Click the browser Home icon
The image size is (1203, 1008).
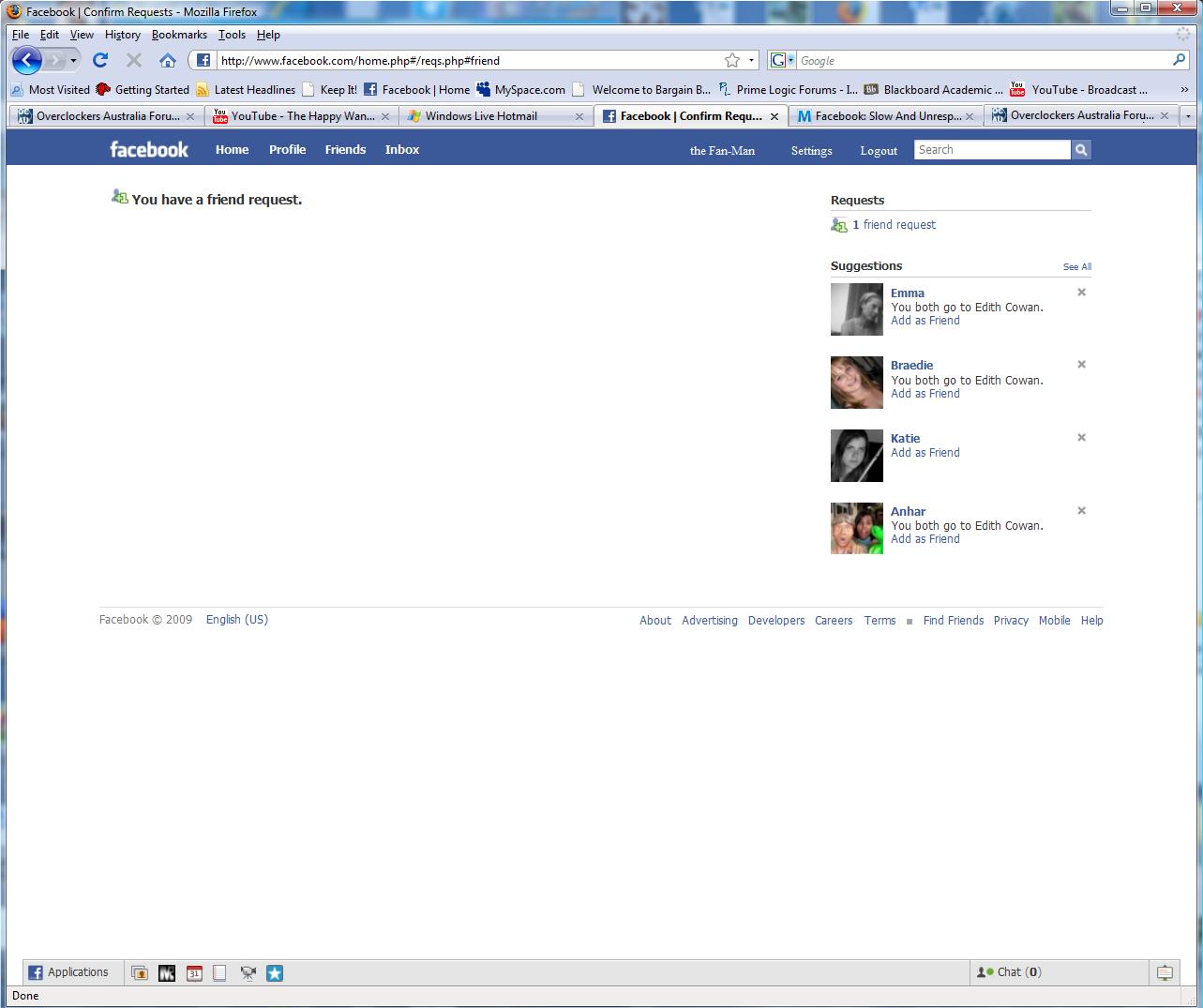coord(168,60)
